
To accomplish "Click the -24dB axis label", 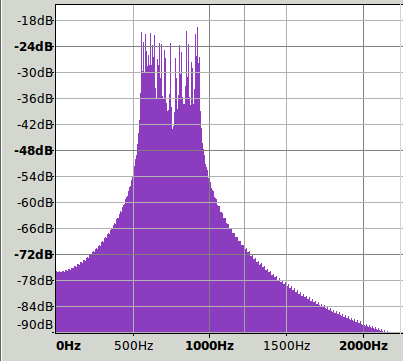I will (x=34, y=47).
